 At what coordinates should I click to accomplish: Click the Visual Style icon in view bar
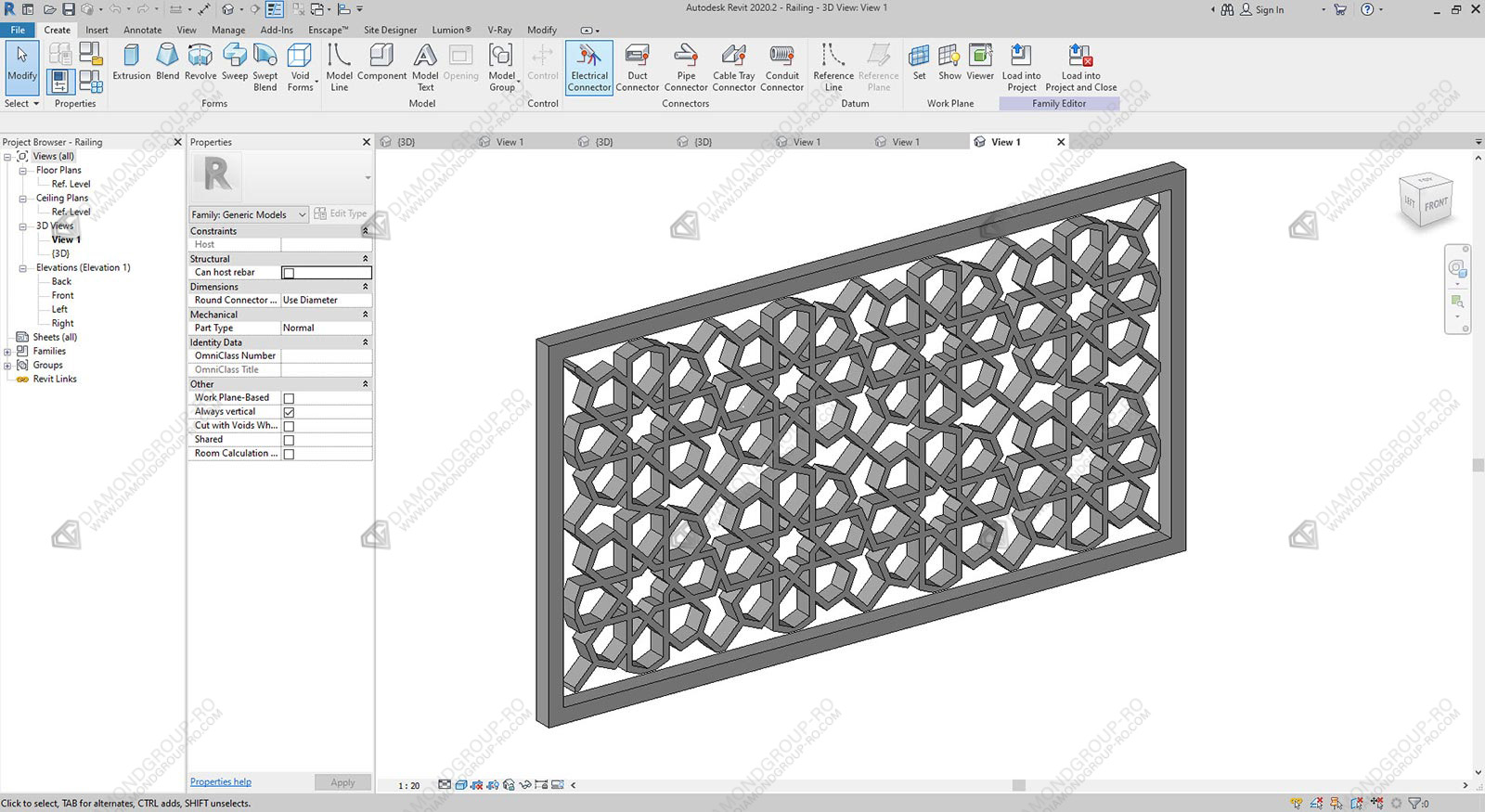point(461,785)
